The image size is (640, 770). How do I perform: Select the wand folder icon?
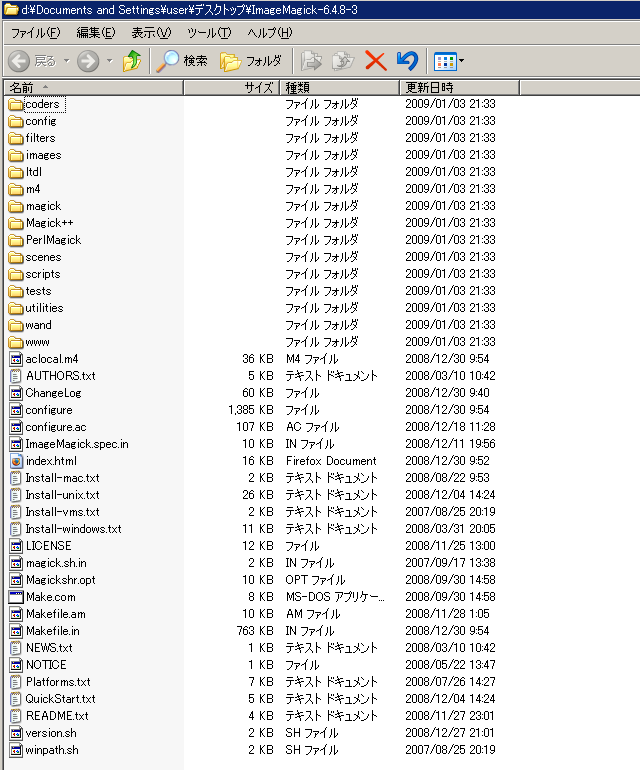[16, 325]
